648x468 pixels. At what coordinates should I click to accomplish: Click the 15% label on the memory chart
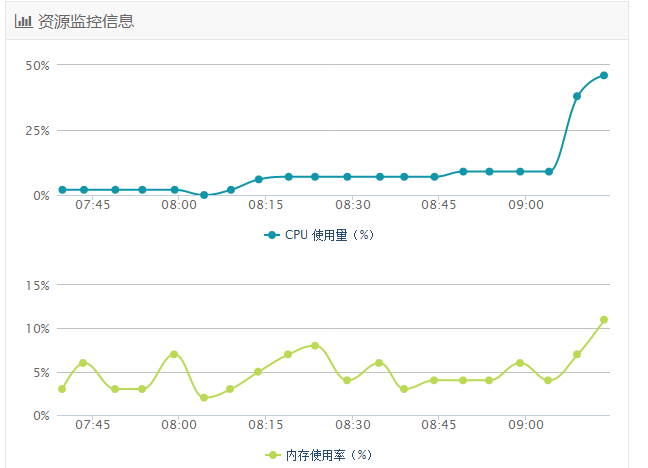click(x=38, y=285)
